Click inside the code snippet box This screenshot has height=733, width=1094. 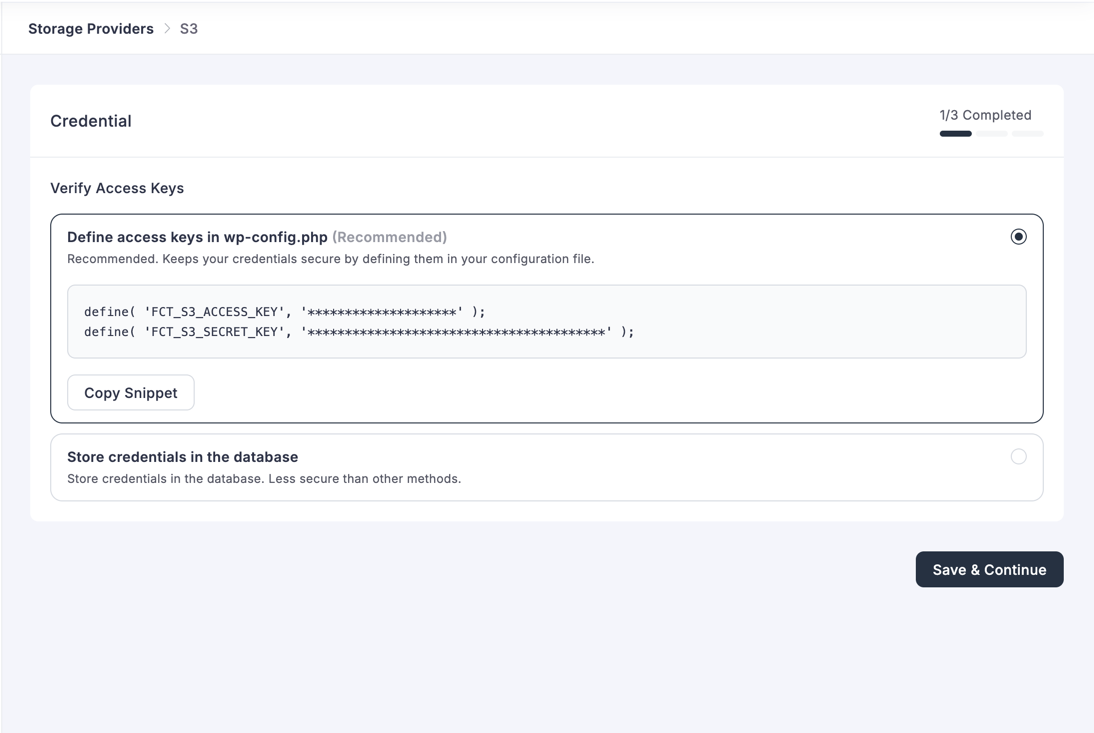pos(547,321)
